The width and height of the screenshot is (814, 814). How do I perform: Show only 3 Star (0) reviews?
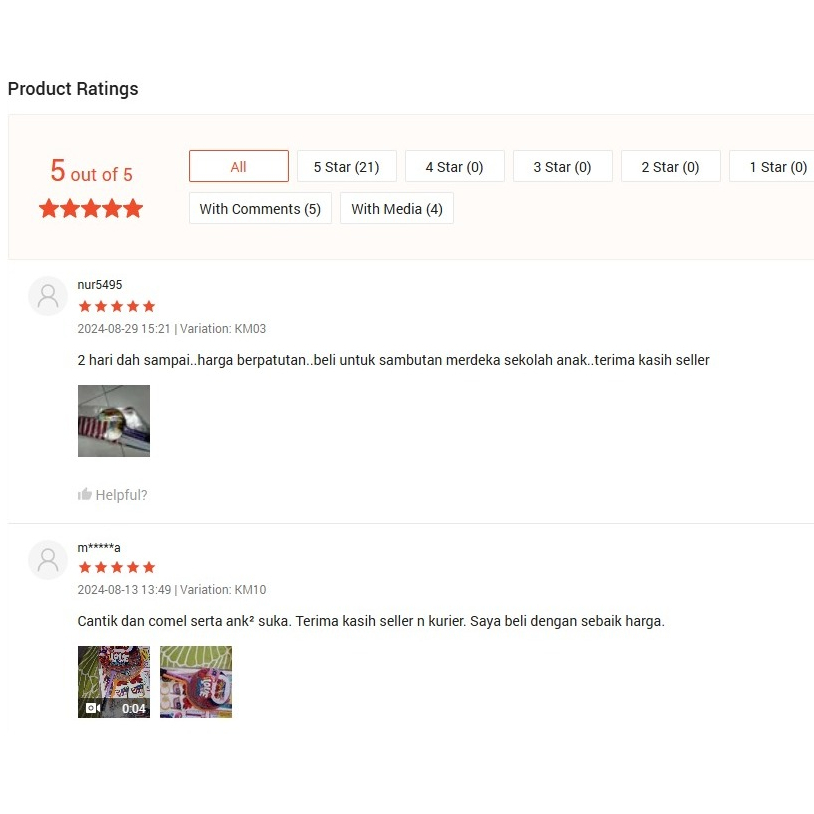click(x=562, y=167)
